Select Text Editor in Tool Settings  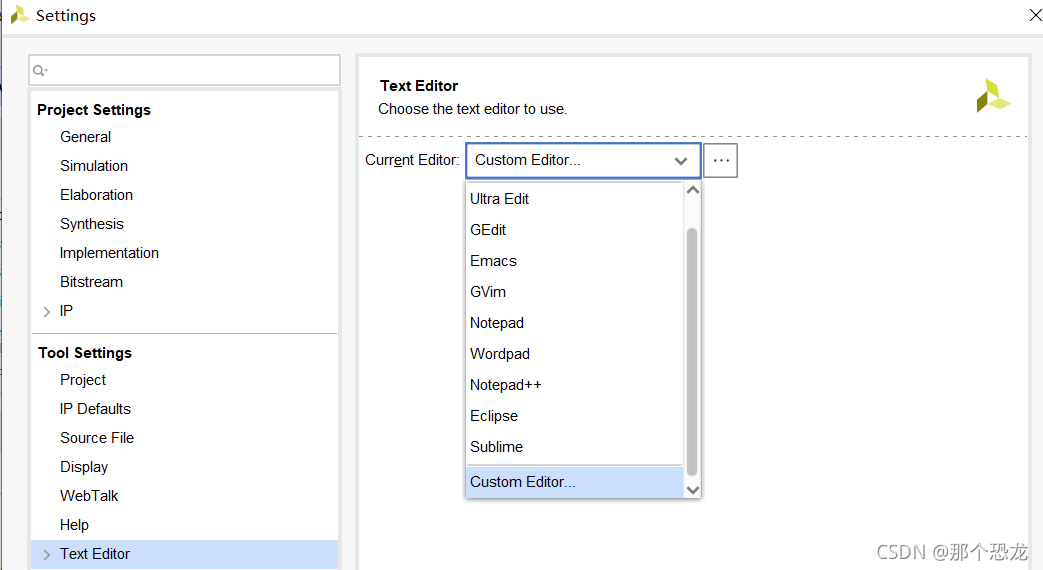click(95, 554)
